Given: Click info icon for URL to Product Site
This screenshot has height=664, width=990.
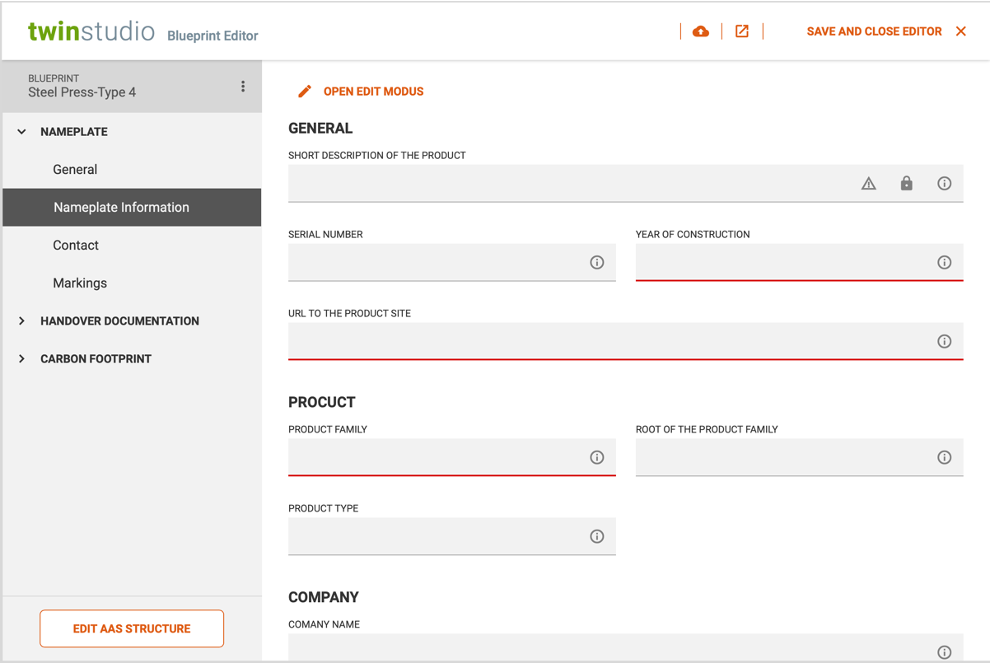Looking at the screenshot, I should point(944,341).
